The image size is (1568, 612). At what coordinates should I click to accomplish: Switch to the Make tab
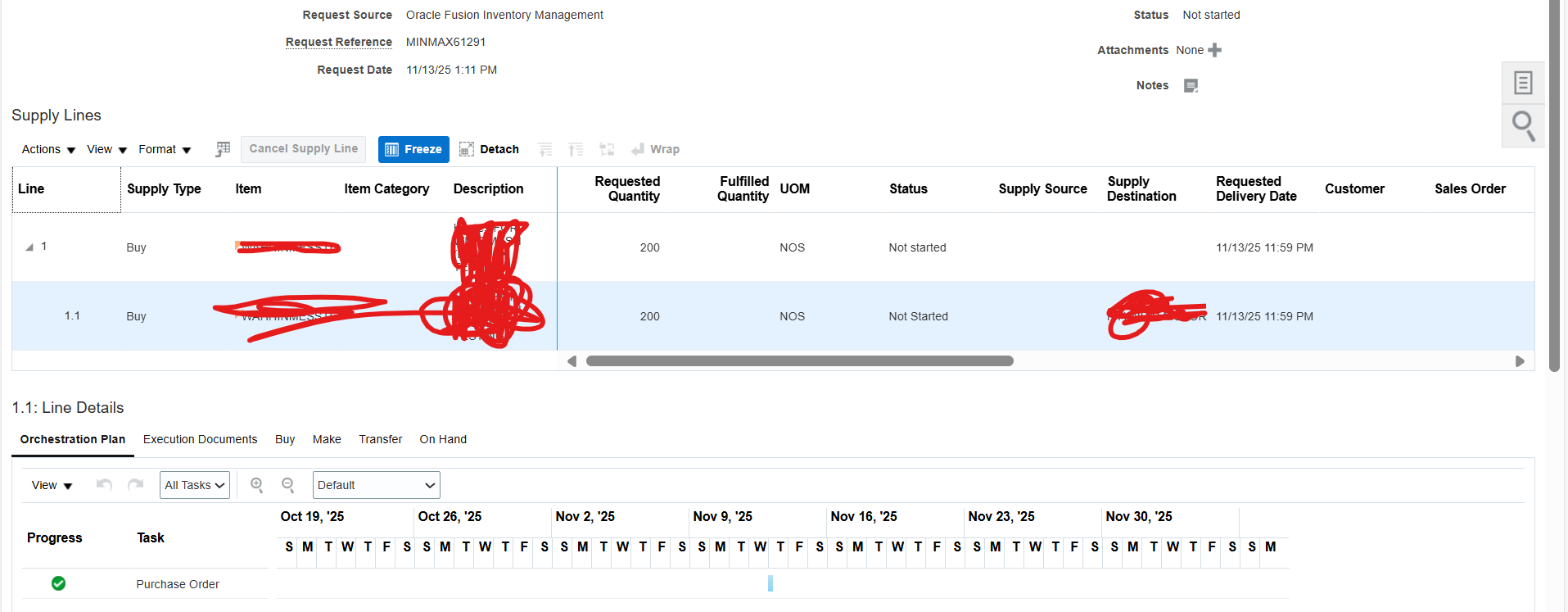click(327, 439)
